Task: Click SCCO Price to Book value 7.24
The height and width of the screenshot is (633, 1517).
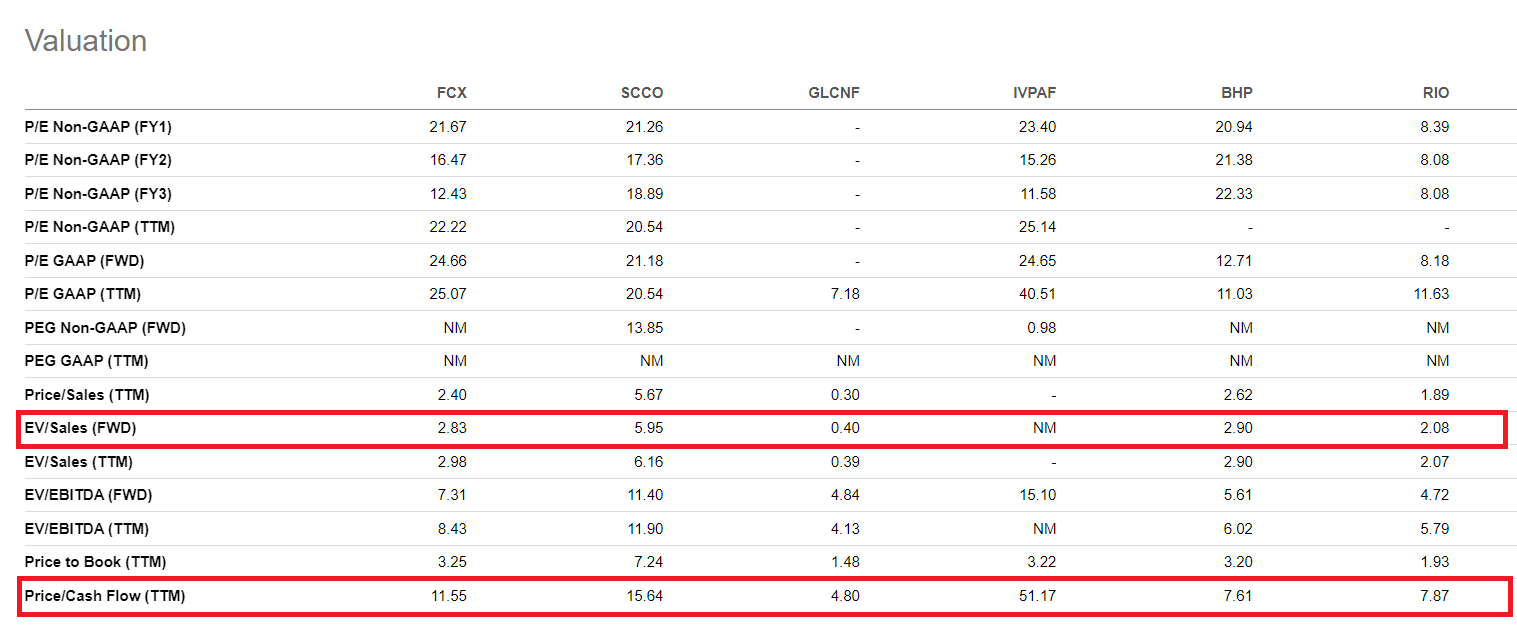Action: tap(648, 562)
